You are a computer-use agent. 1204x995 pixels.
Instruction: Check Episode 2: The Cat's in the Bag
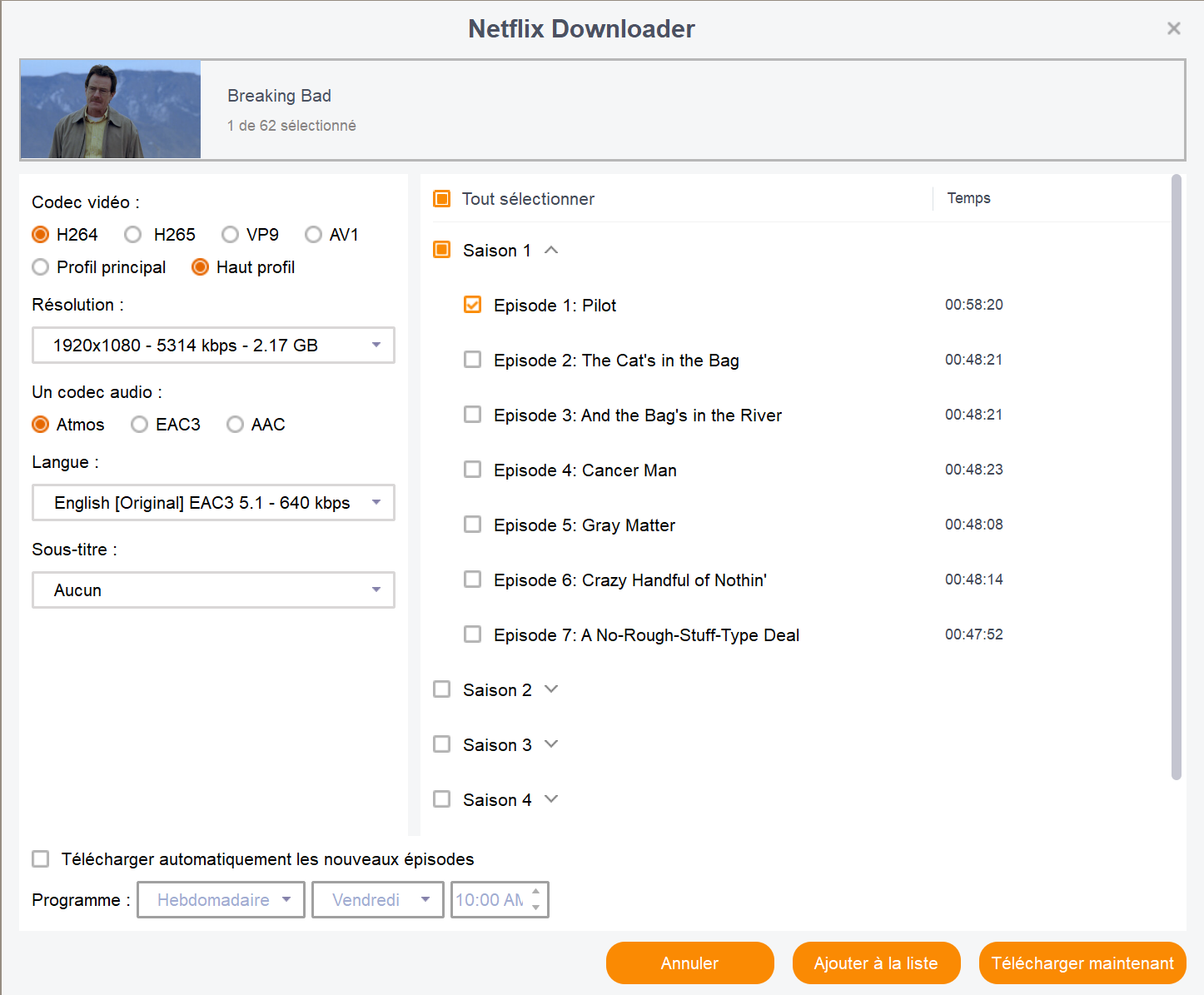tap(472, 360)
